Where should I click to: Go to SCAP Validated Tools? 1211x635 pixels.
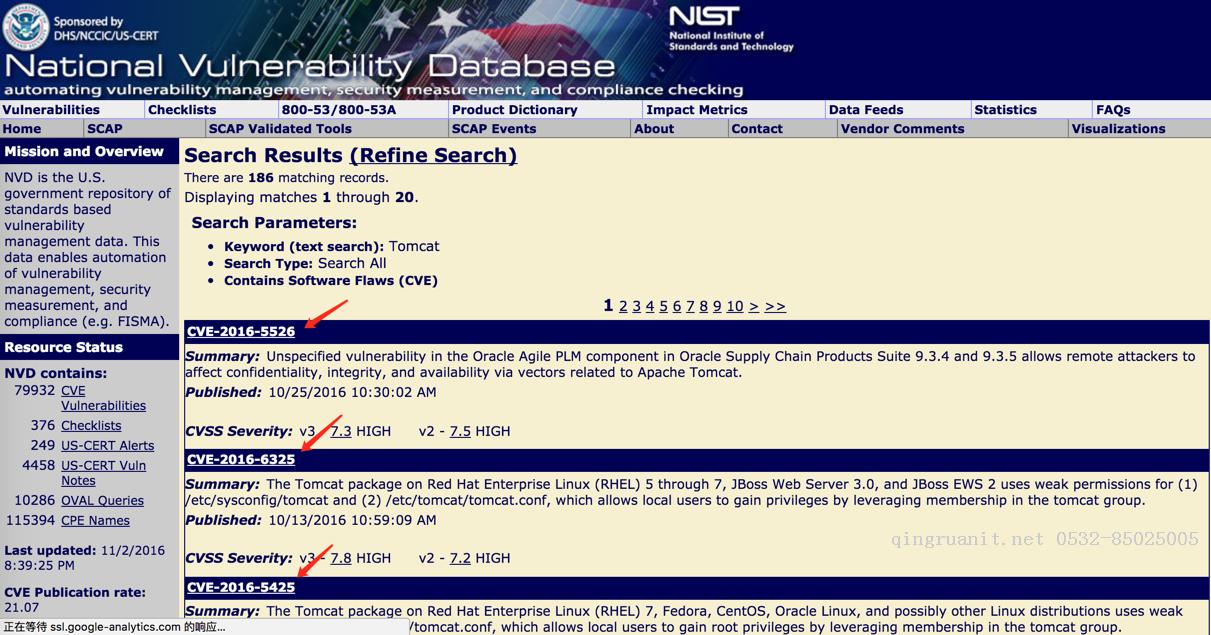(x=280, y=129)
